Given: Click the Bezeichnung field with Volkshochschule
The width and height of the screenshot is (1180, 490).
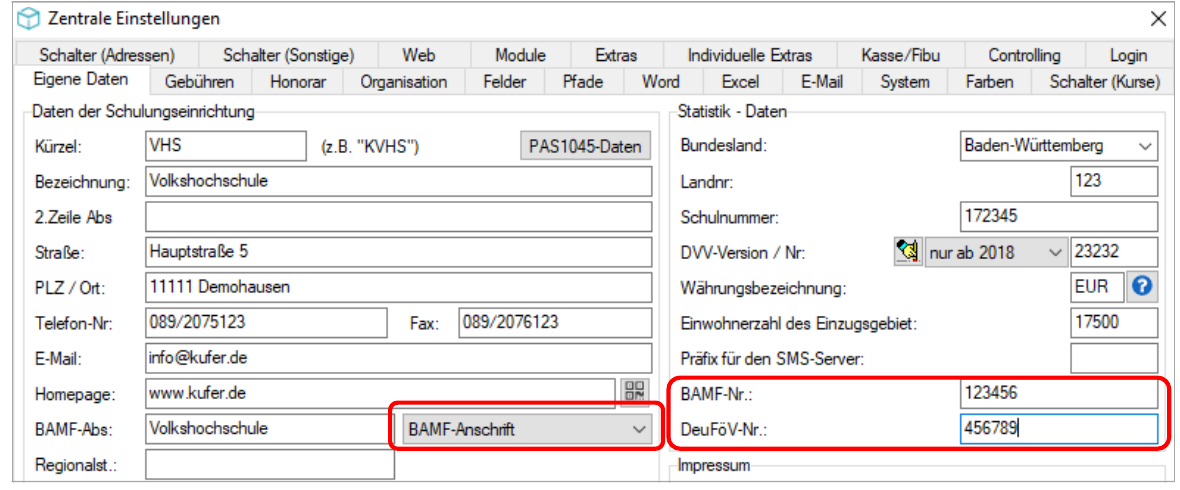Looking at the screenshot, I should click(x=398, y=181).
